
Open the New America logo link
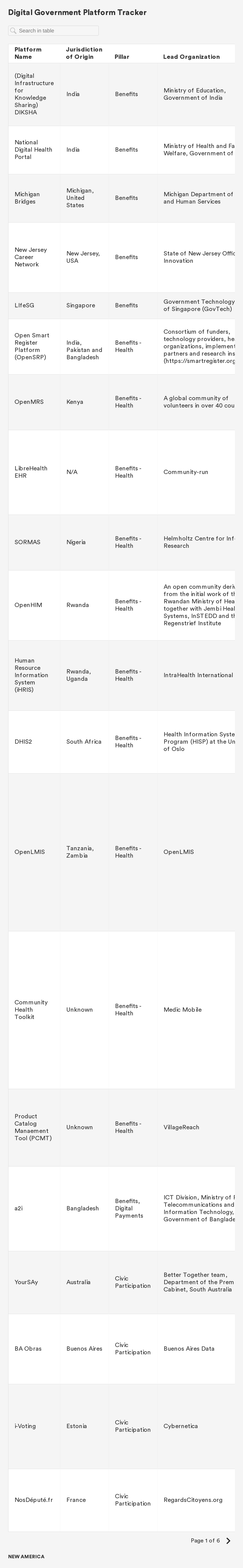click(26, 1556)
